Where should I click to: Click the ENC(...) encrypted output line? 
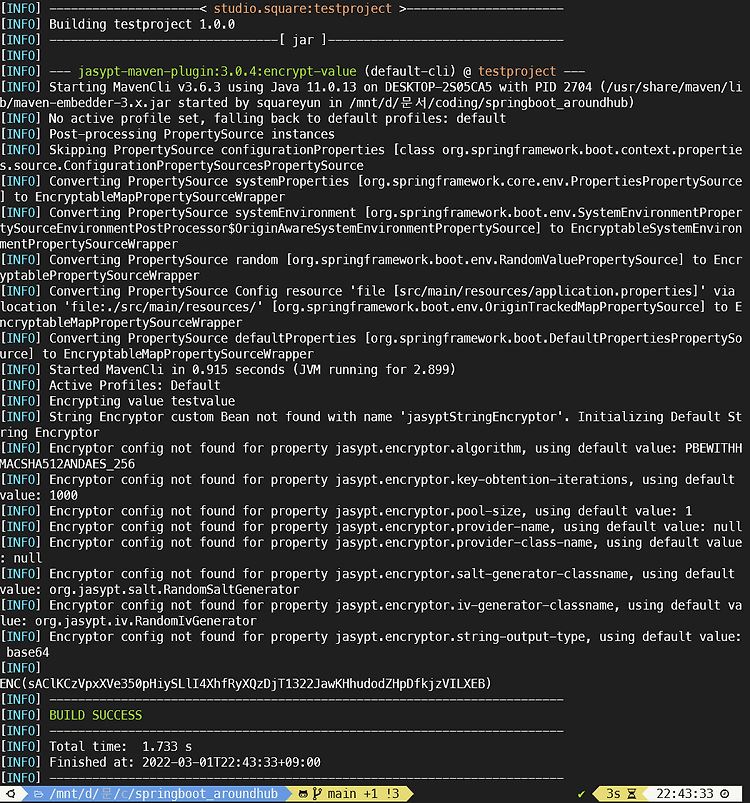tap(246, 684)
